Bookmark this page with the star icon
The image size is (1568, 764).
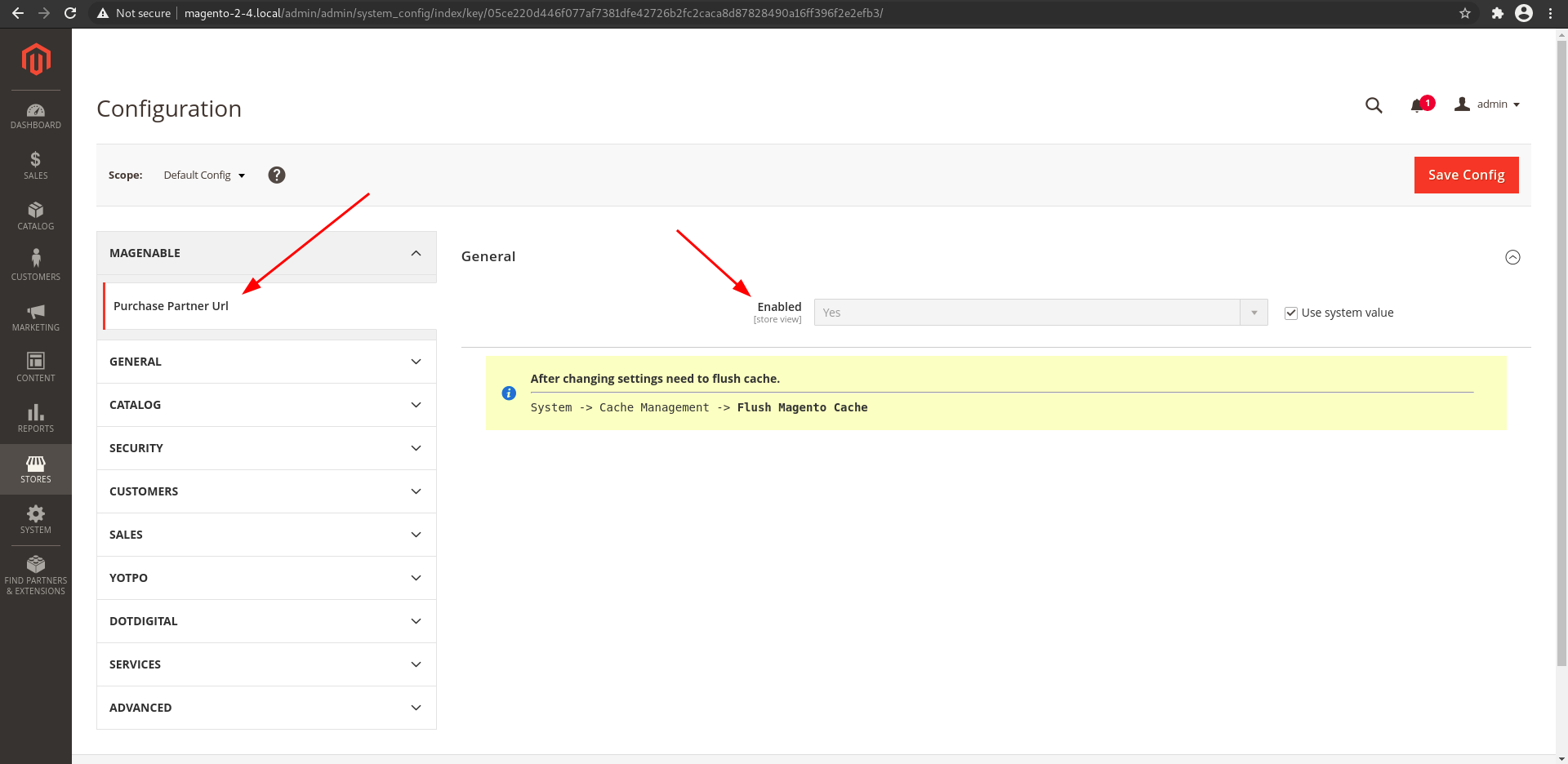[x=1465, y=13]
